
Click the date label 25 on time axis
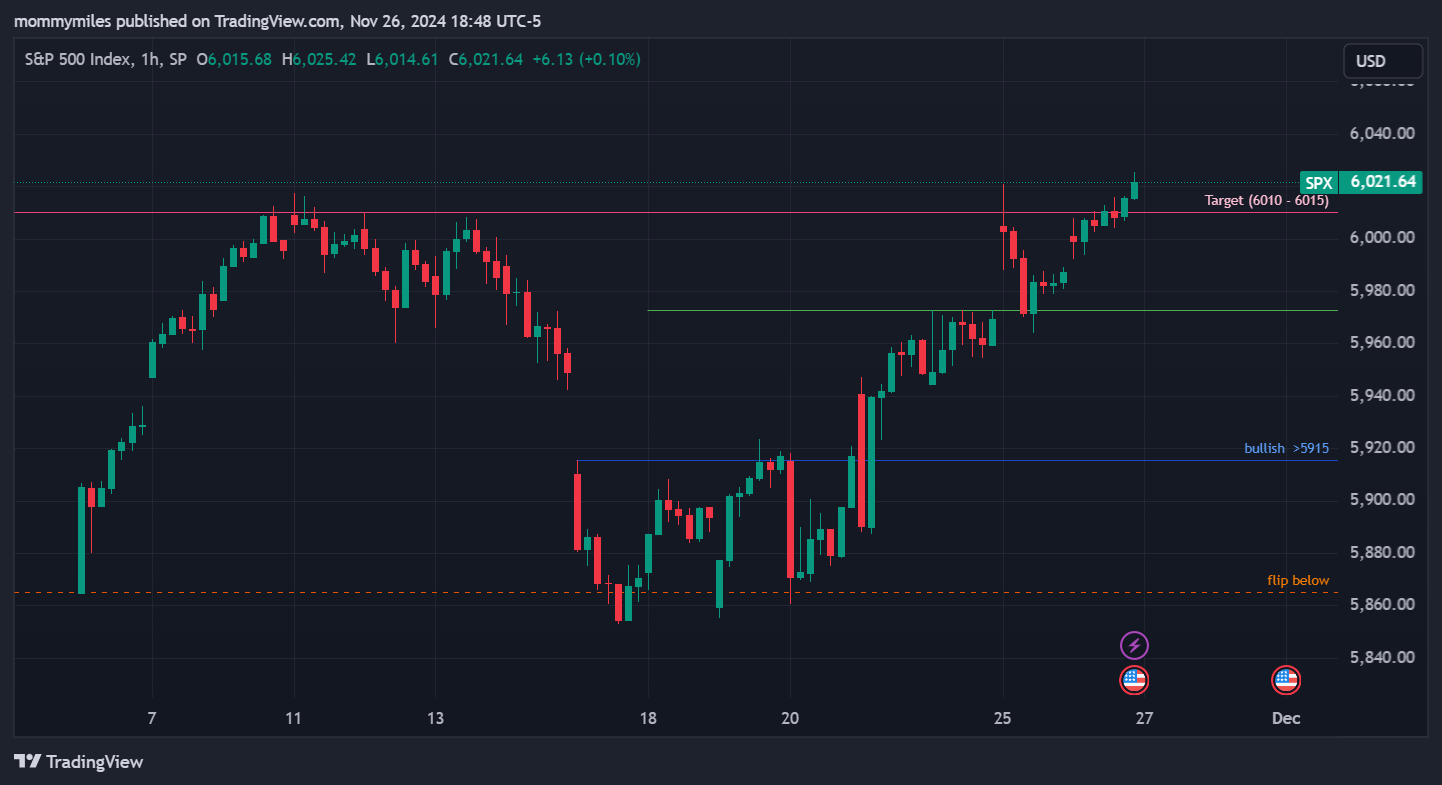(1003, 718)
